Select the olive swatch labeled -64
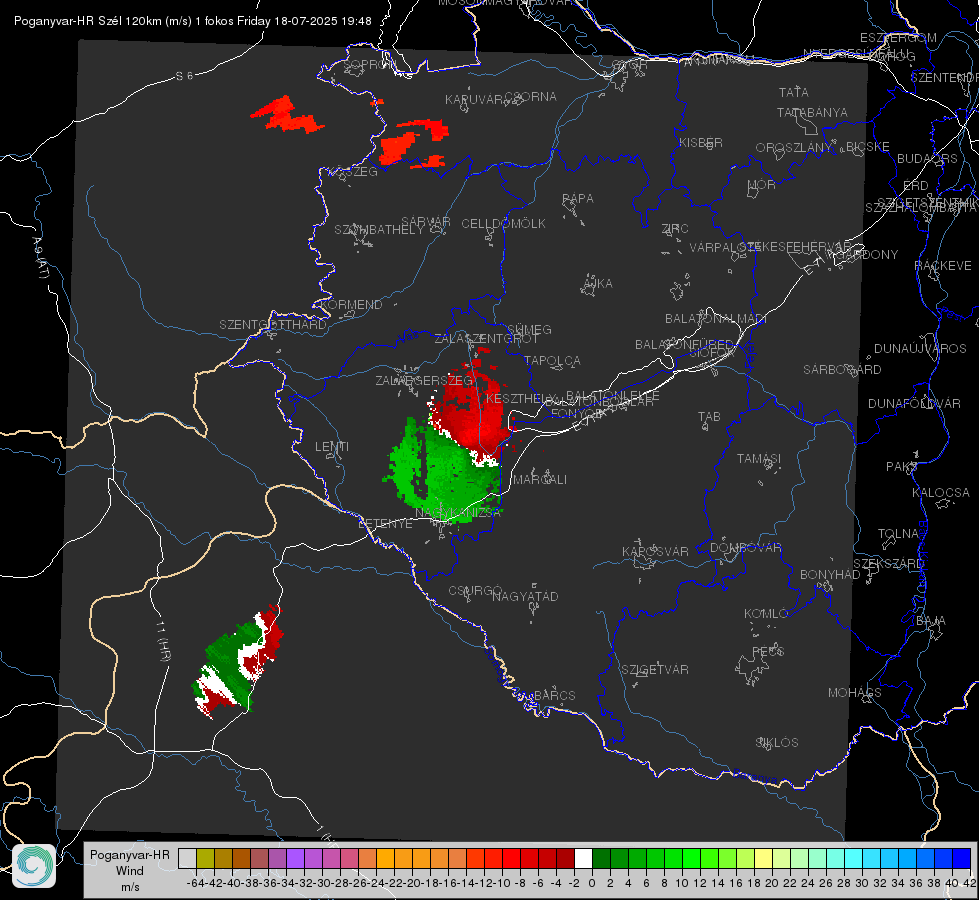This screenshot has height=900, width=979. [x=205, y=858]
